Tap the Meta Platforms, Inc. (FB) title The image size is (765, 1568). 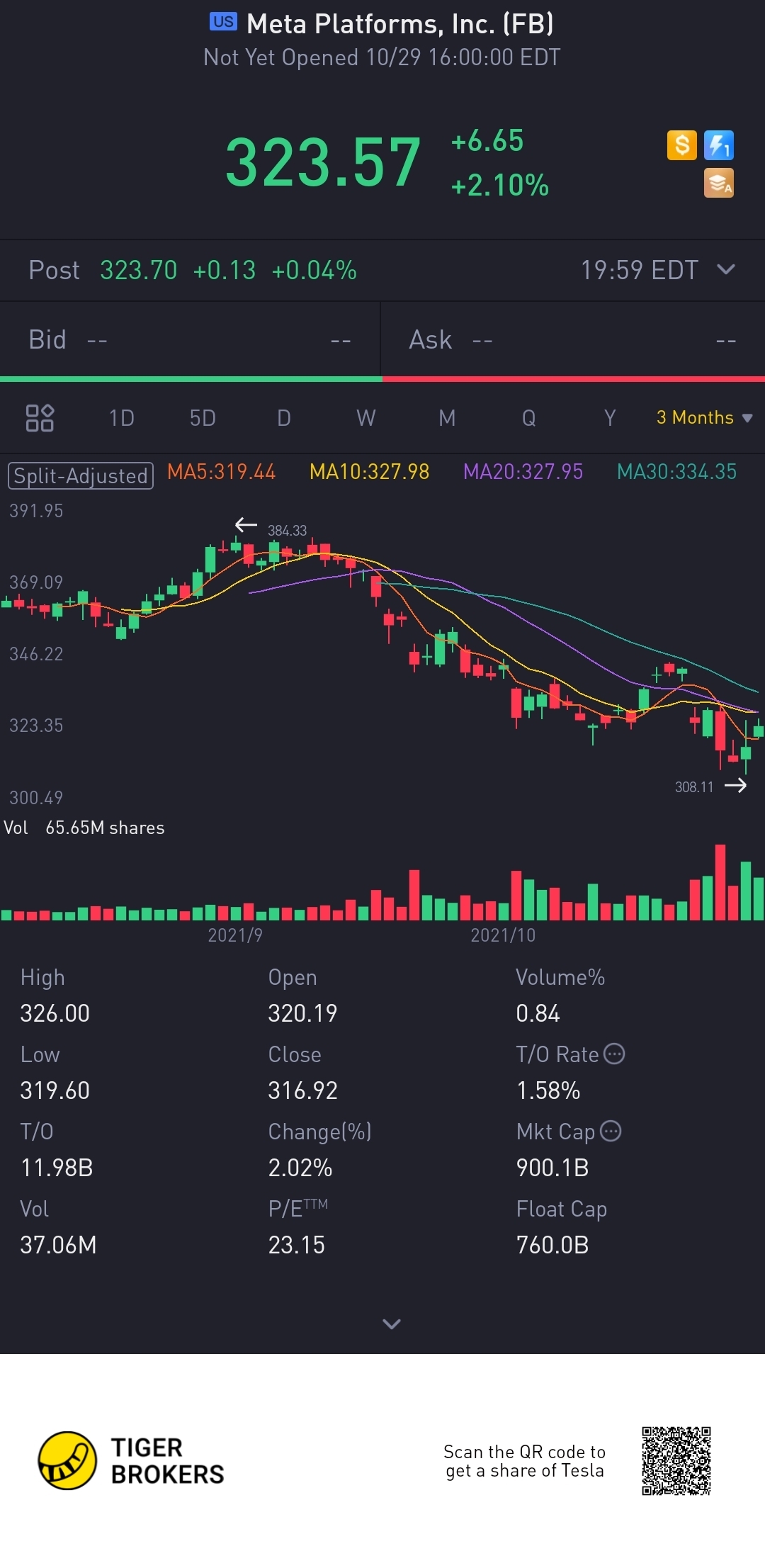click(x=400, y=24)
